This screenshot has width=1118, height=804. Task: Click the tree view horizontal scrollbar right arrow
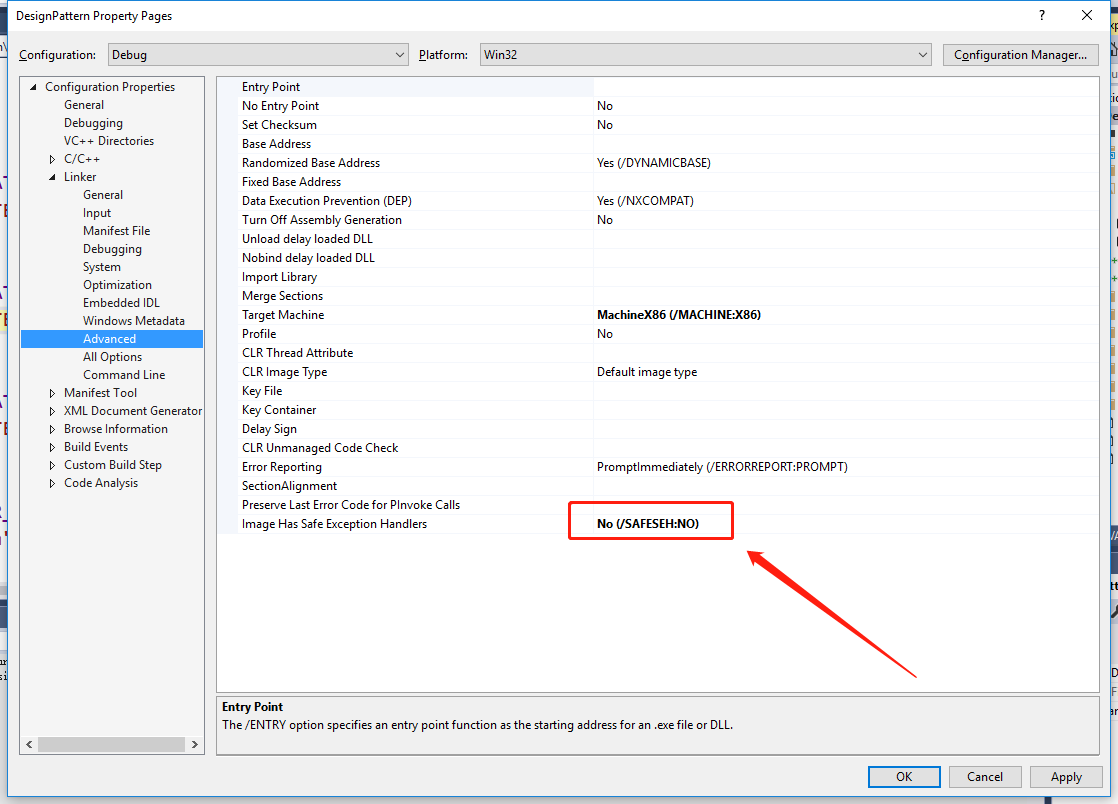[195, 744]
